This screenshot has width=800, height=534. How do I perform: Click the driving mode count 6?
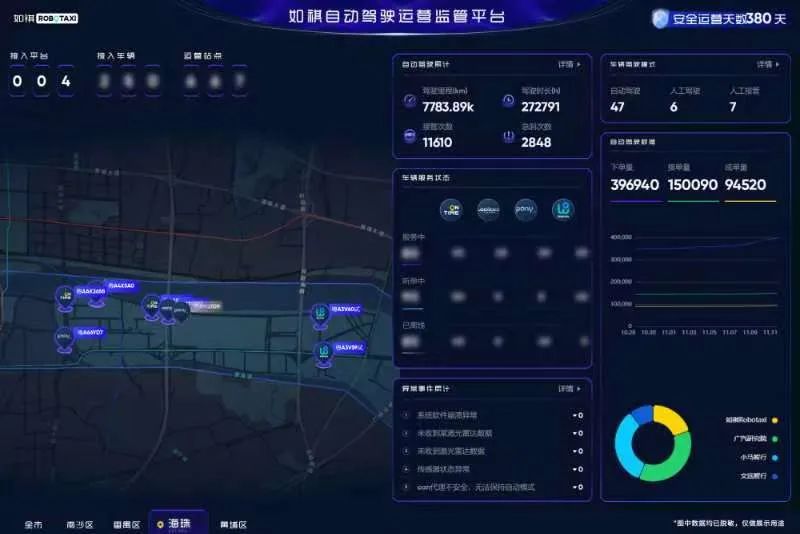pyautogui.click(x=674, y=107)
